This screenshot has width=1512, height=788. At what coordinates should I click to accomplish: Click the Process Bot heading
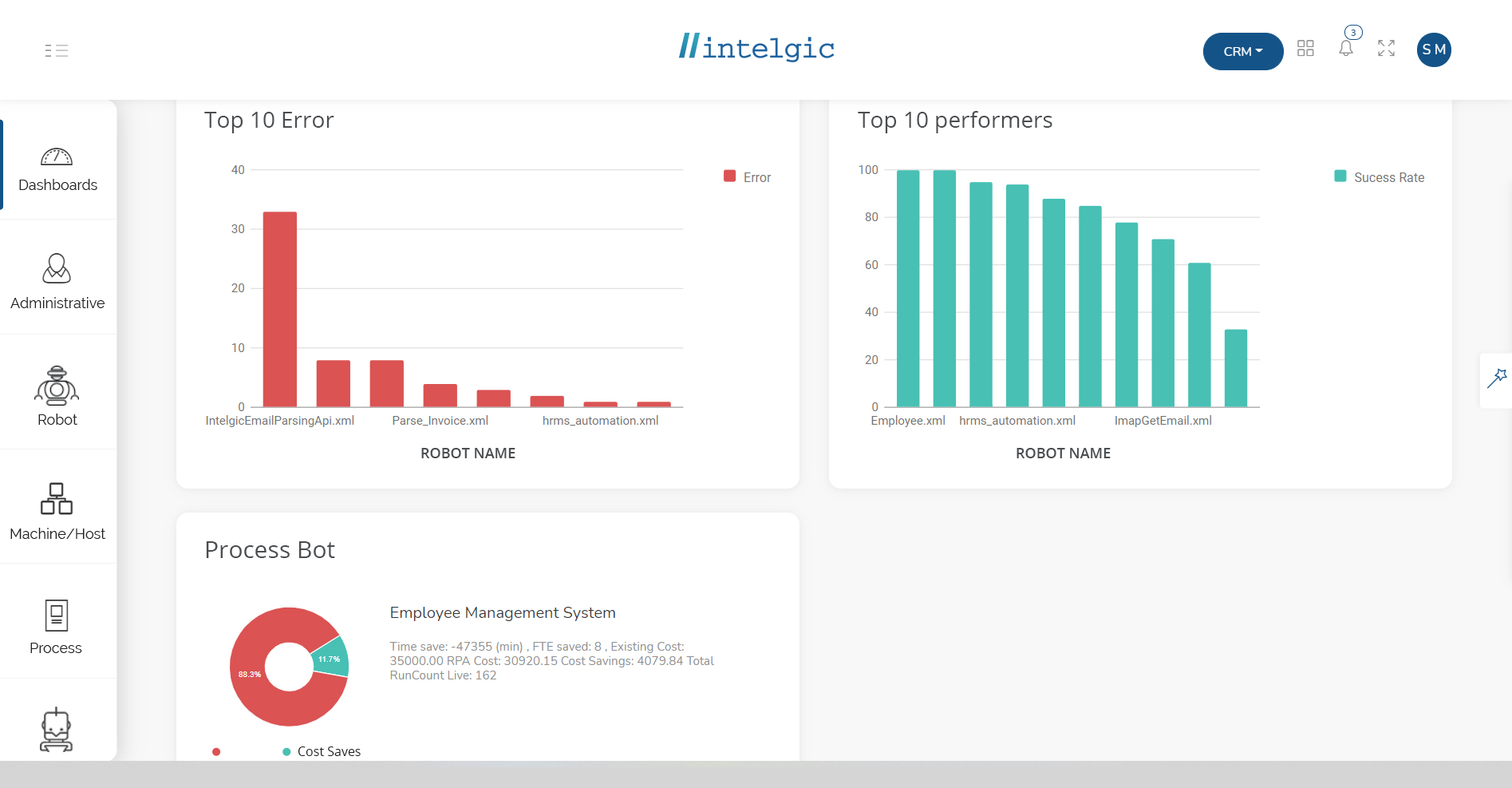pyautogui.click(x=270, y=550)
